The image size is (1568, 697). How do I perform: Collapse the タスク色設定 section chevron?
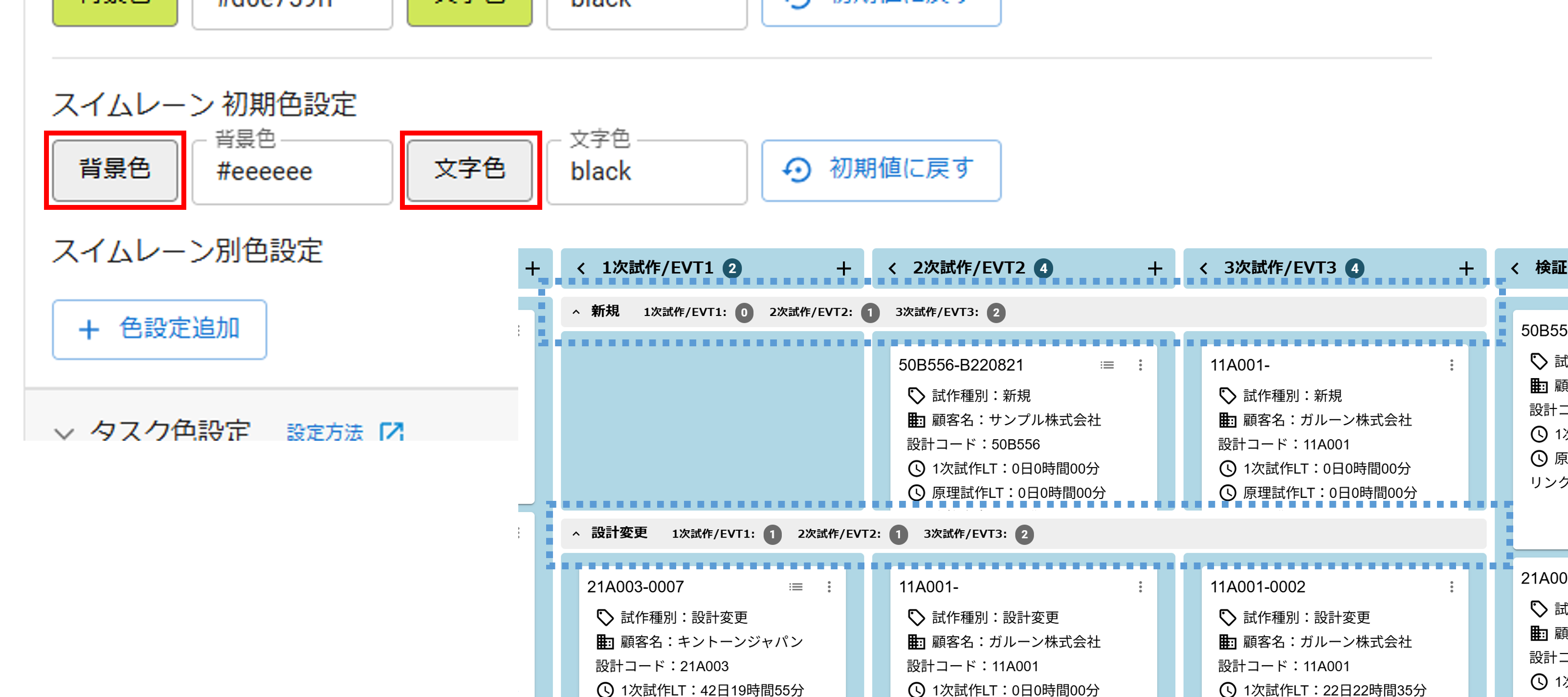(x=64, y=433)
